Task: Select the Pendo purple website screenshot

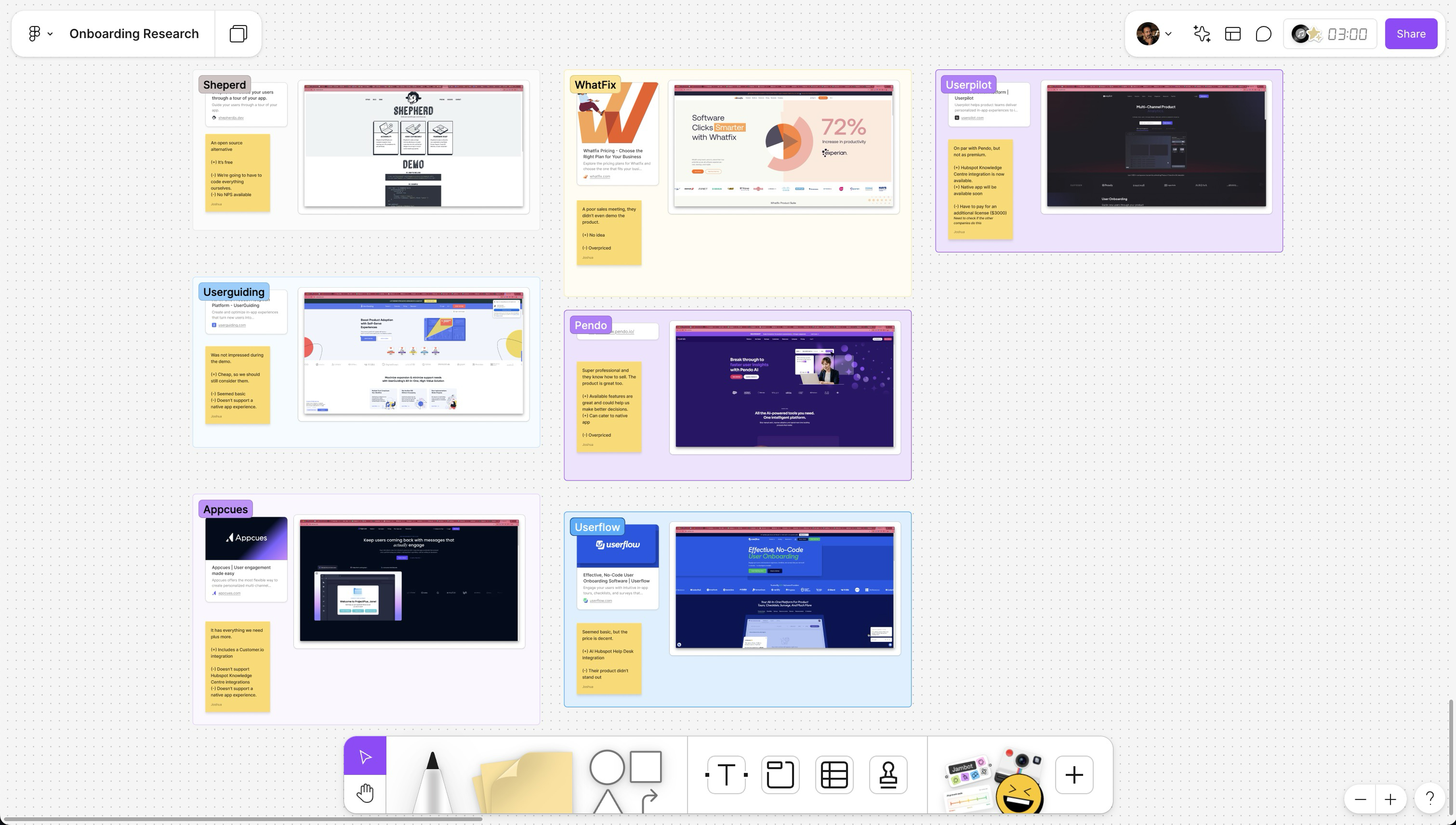Action: click(x=785, y=386)
